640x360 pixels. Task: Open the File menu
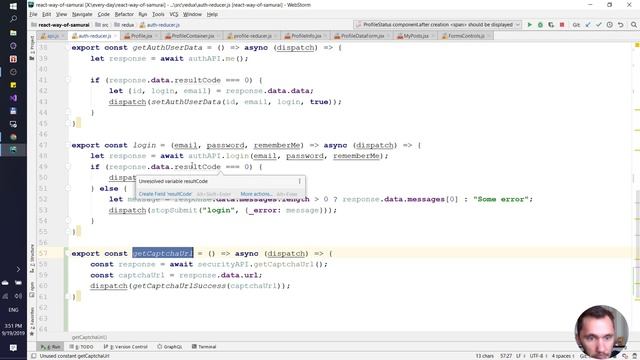point(33,14)
